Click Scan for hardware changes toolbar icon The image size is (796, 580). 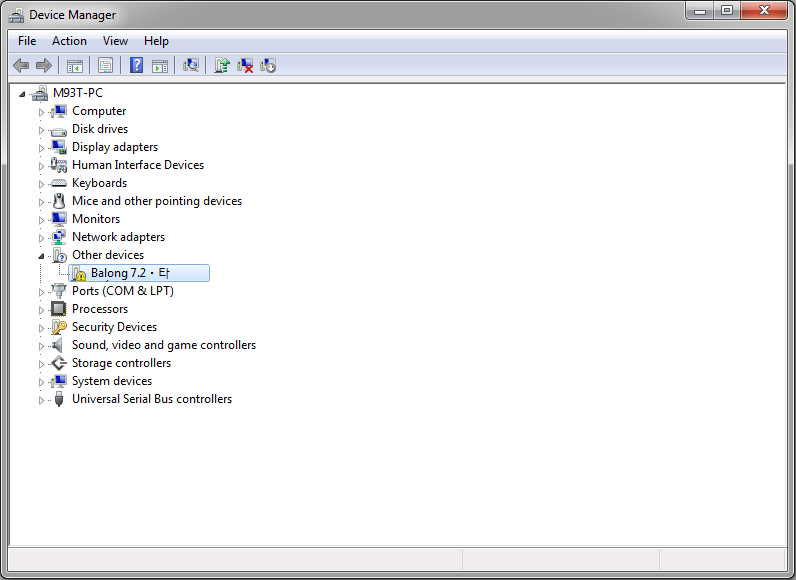(x=190, y=65)
